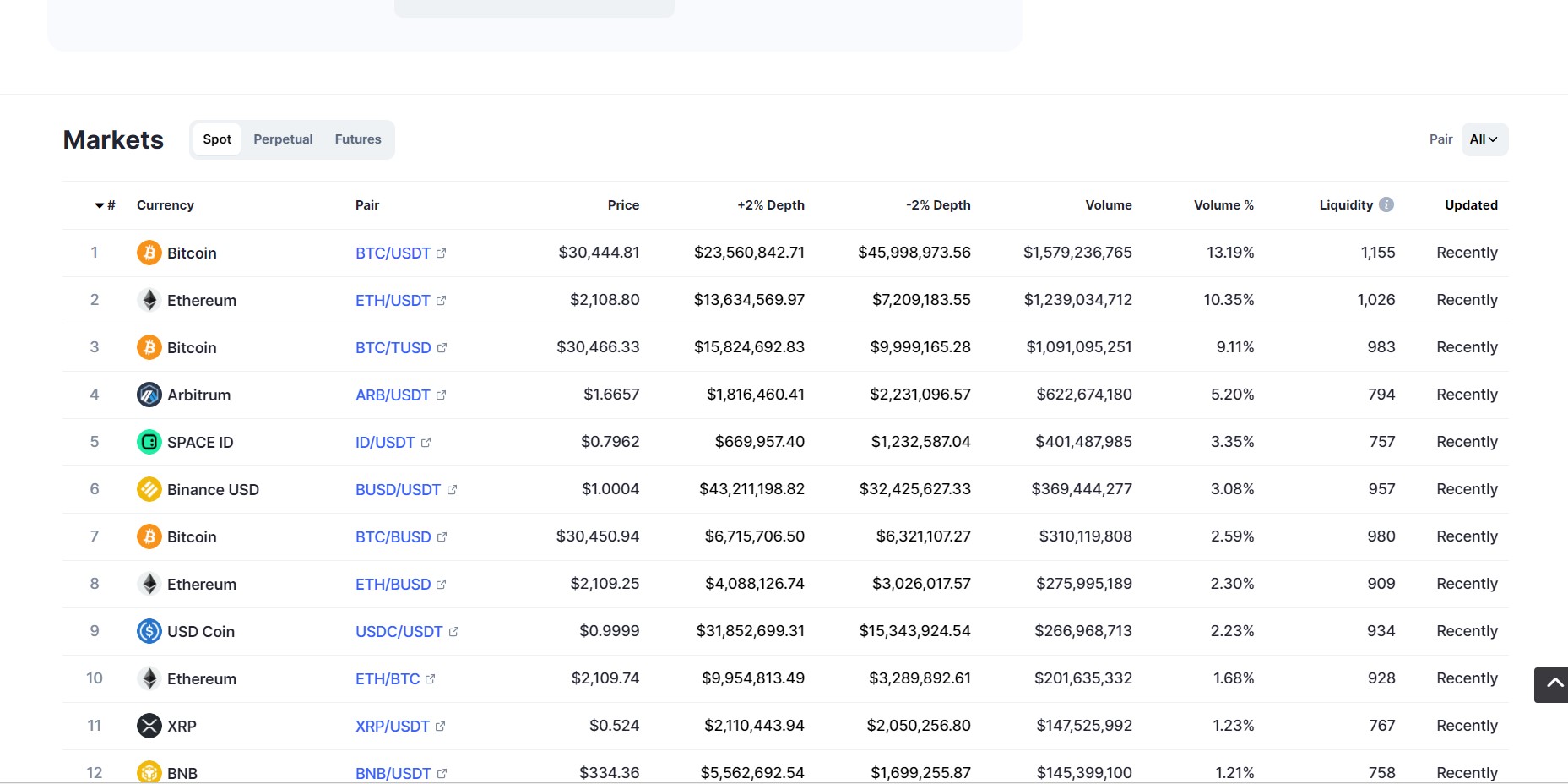Screen dimensions: 1568x784
Task: Click the external link icon next to ETH/BTC
Action: pyautogui.click(x=430, y=678)
